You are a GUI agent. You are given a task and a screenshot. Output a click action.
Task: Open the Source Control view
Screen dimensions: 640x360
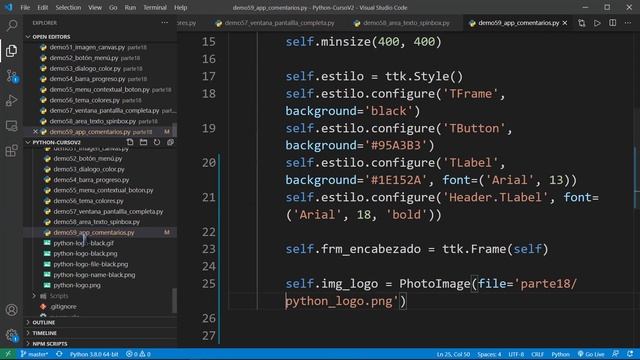(x=11, y=76)
